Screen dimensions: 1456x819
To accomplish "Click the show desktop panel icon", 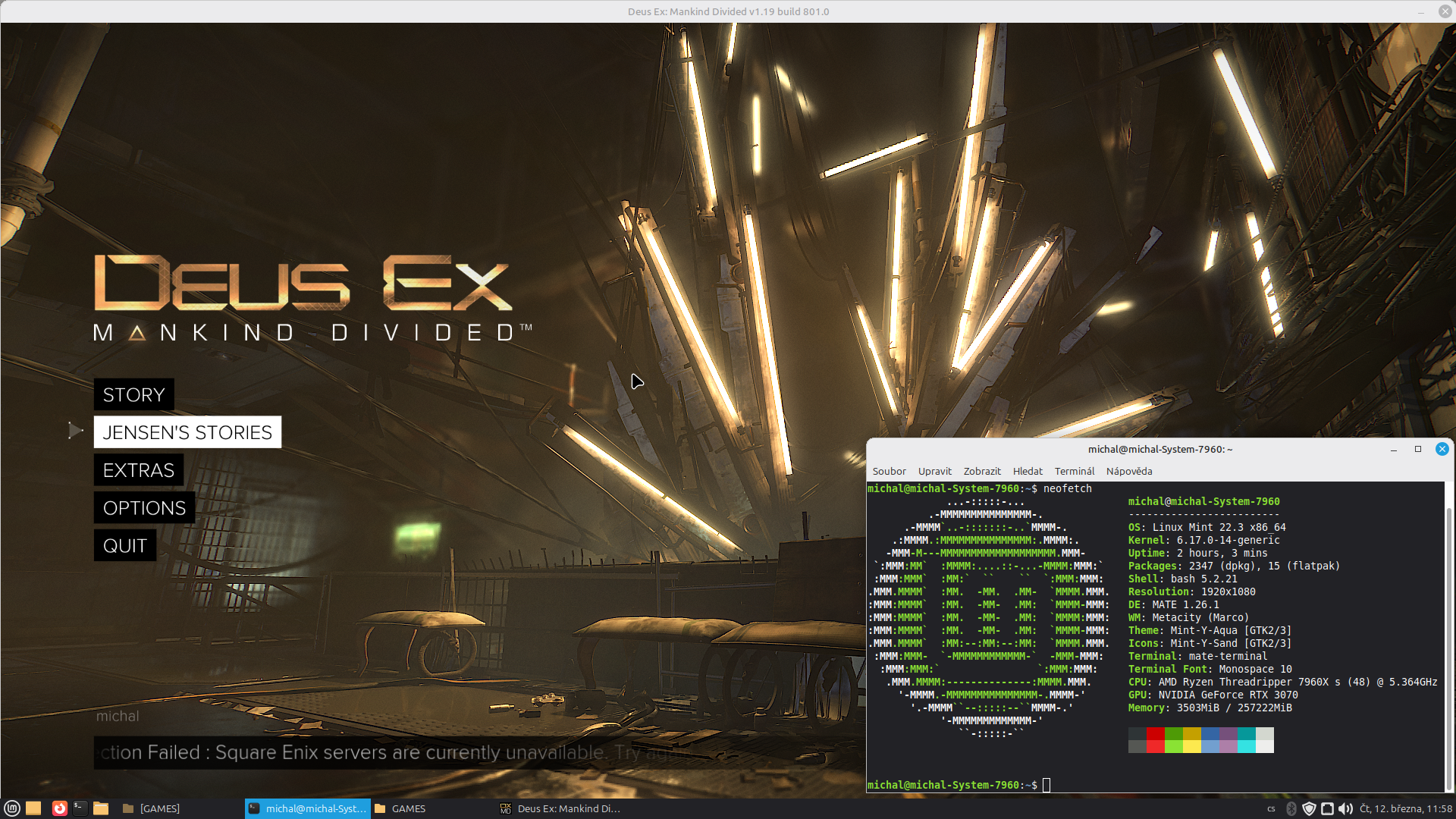I will (33, 808).
